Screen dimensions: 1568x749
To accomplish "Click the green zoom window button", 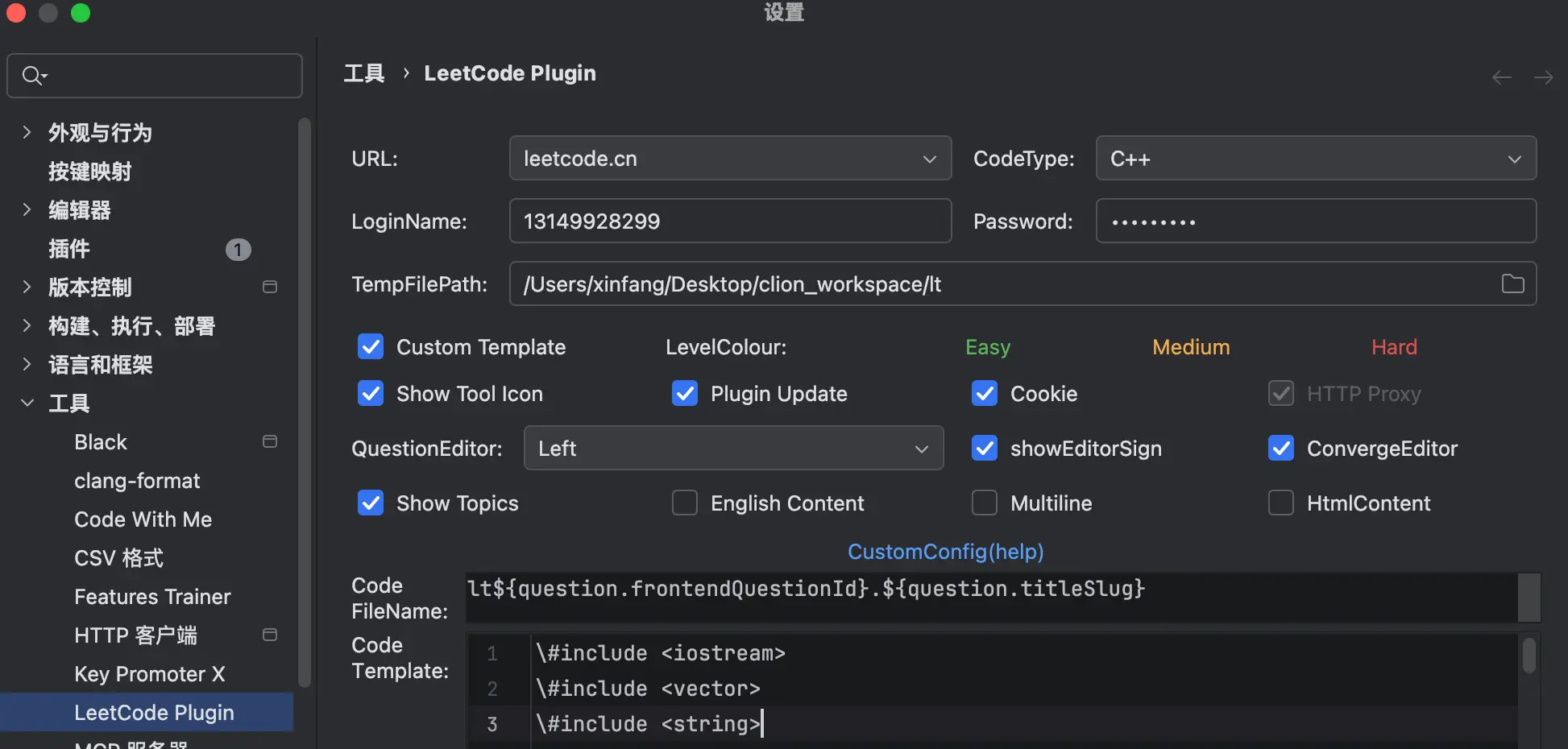I will click(81, 13).
